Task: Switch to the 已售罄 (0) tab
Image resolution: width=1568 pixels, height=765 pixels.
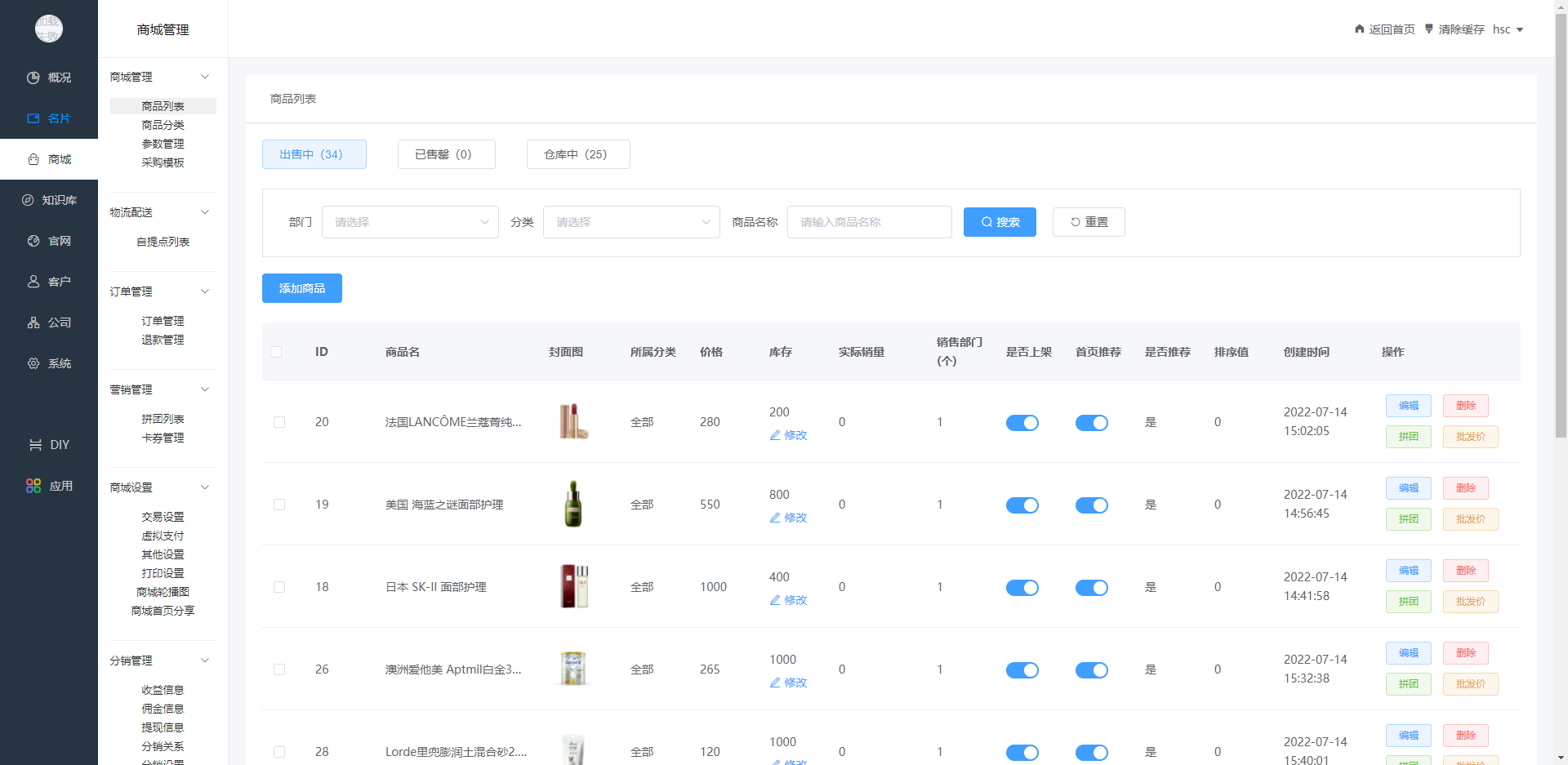Action: [447, 154]
